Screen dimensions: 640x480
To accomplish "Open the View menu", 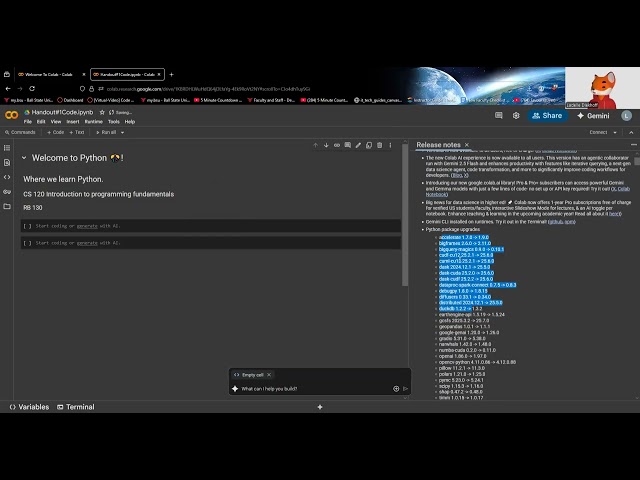I will tap(56, 122).
